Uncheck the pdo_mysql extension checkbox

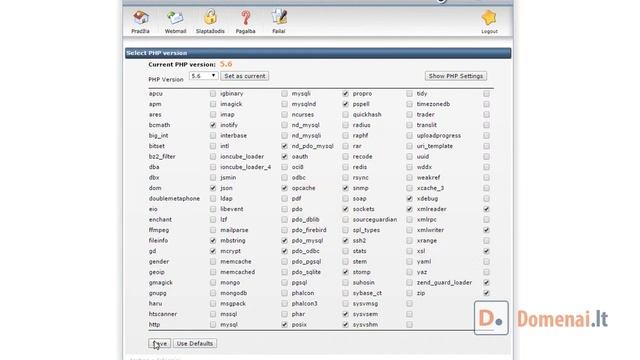pyautogui.click(x=346, y=240)
